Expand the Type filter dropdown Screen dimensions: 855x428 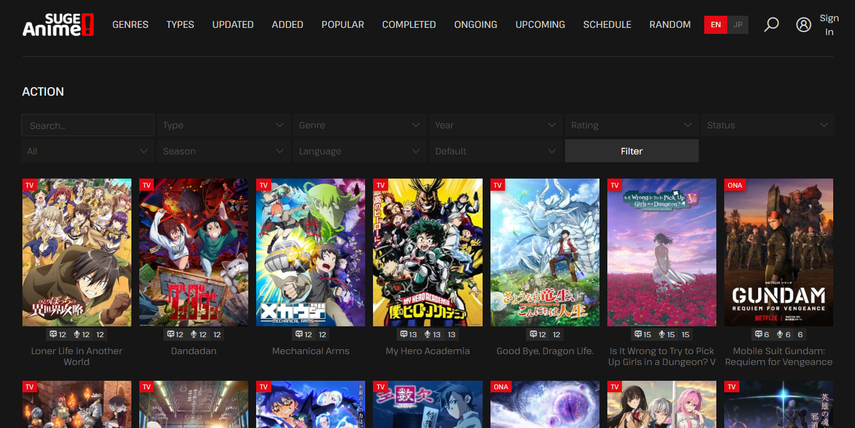pyautogui.click(x=223, y=125)
